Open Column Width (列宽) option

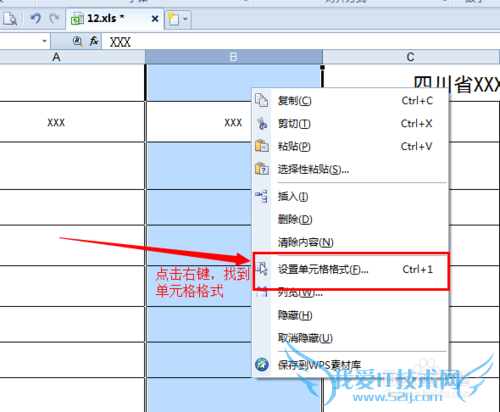350,293
